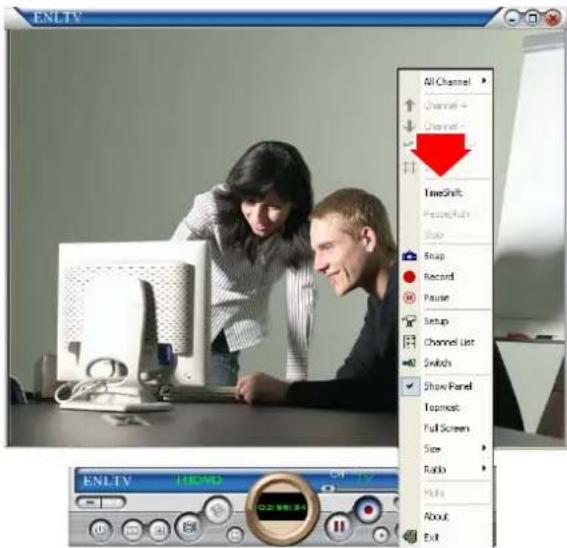The height and width of the screenshot is (548, 567).
Task: Click the Snap camera icon in context menu
Action: [x=409, y=256]
